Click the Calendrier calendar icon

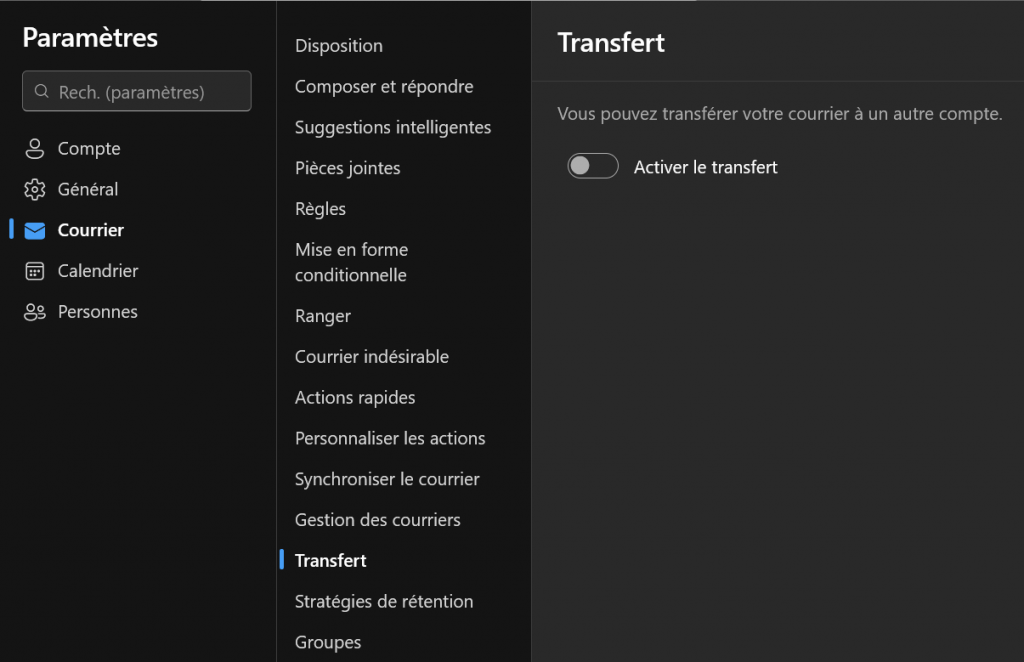click(35, 272)
